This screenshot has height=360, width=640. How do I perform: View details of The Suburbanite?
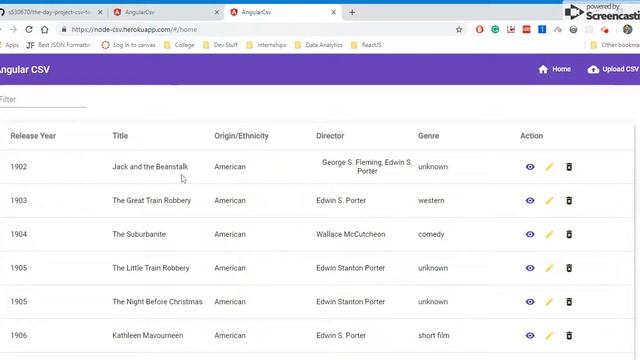(x=530, y=234)
